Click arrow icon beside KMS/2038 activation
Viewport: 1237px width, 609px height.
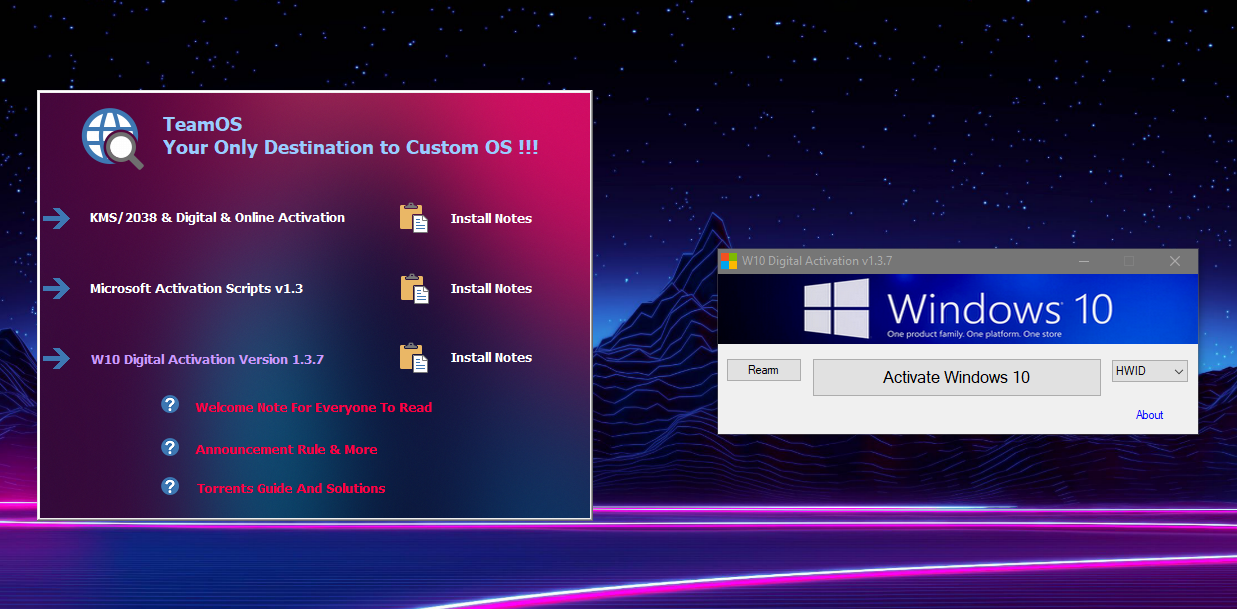56,218
